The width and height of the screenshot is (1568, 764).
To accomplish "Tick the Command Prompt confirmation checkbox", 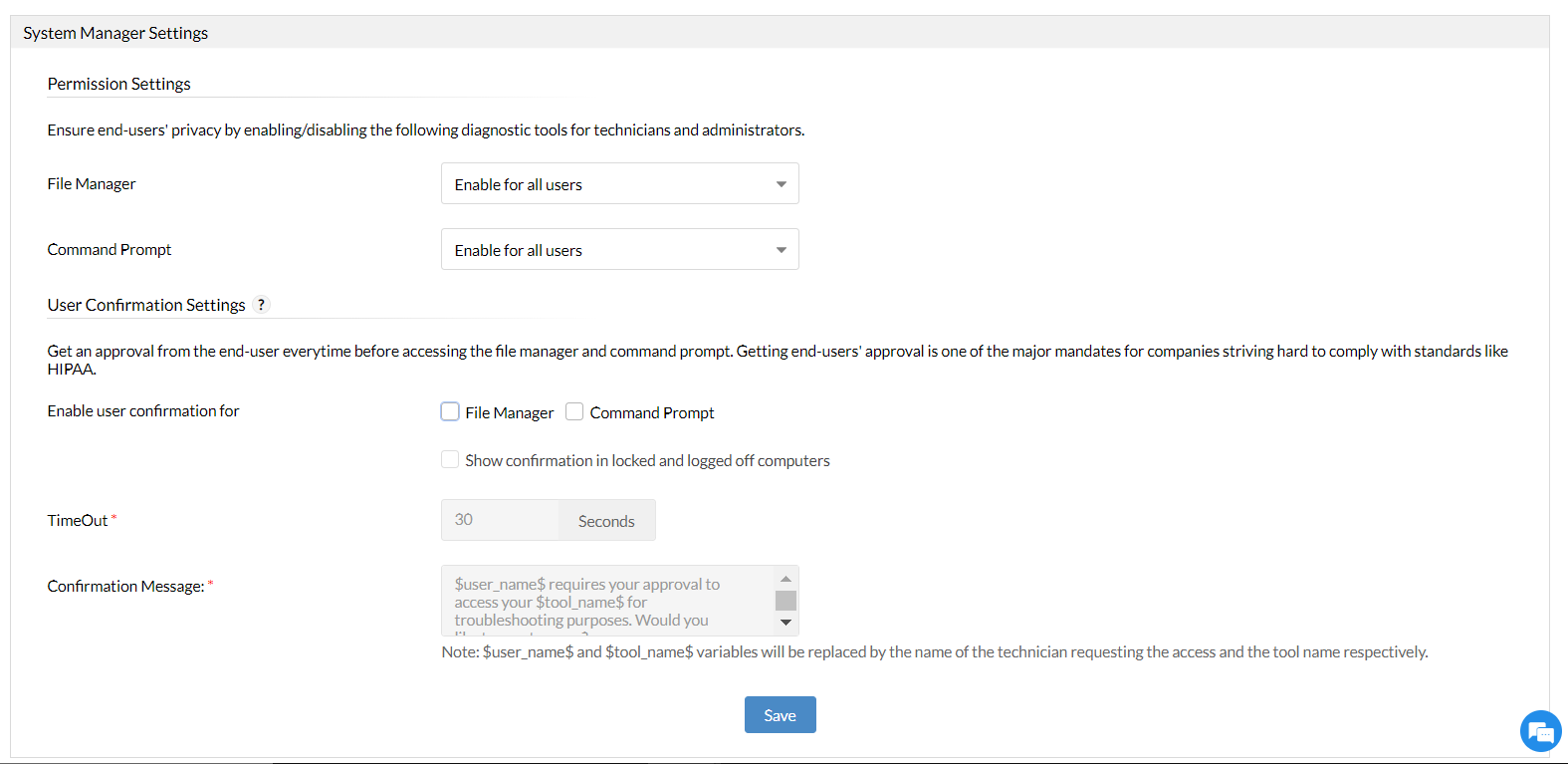I will [574, 411].
